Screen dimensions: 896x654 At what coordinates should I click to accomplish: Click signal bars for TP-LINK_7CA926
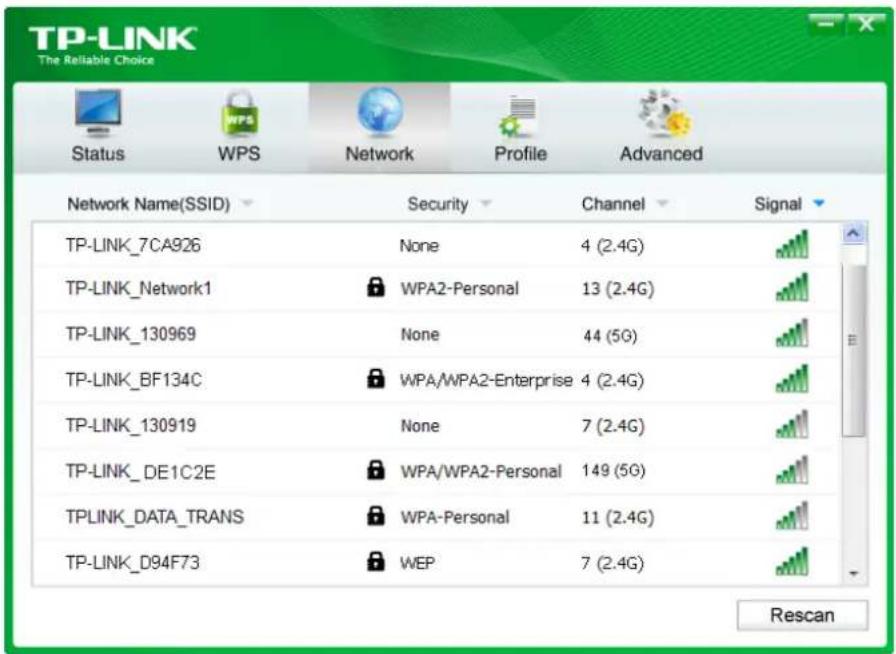pyautogui.click(x=792, y=244)
